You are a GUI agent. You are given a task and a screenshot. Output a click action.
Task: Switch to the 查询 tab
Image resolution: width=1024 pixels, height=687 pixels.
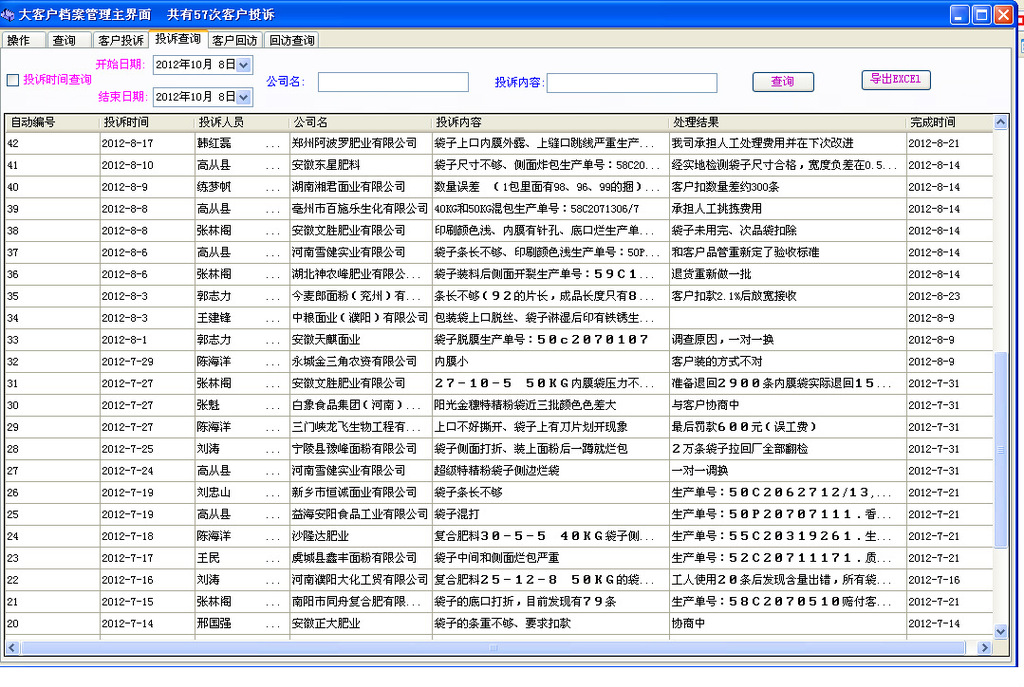[67, 41]
